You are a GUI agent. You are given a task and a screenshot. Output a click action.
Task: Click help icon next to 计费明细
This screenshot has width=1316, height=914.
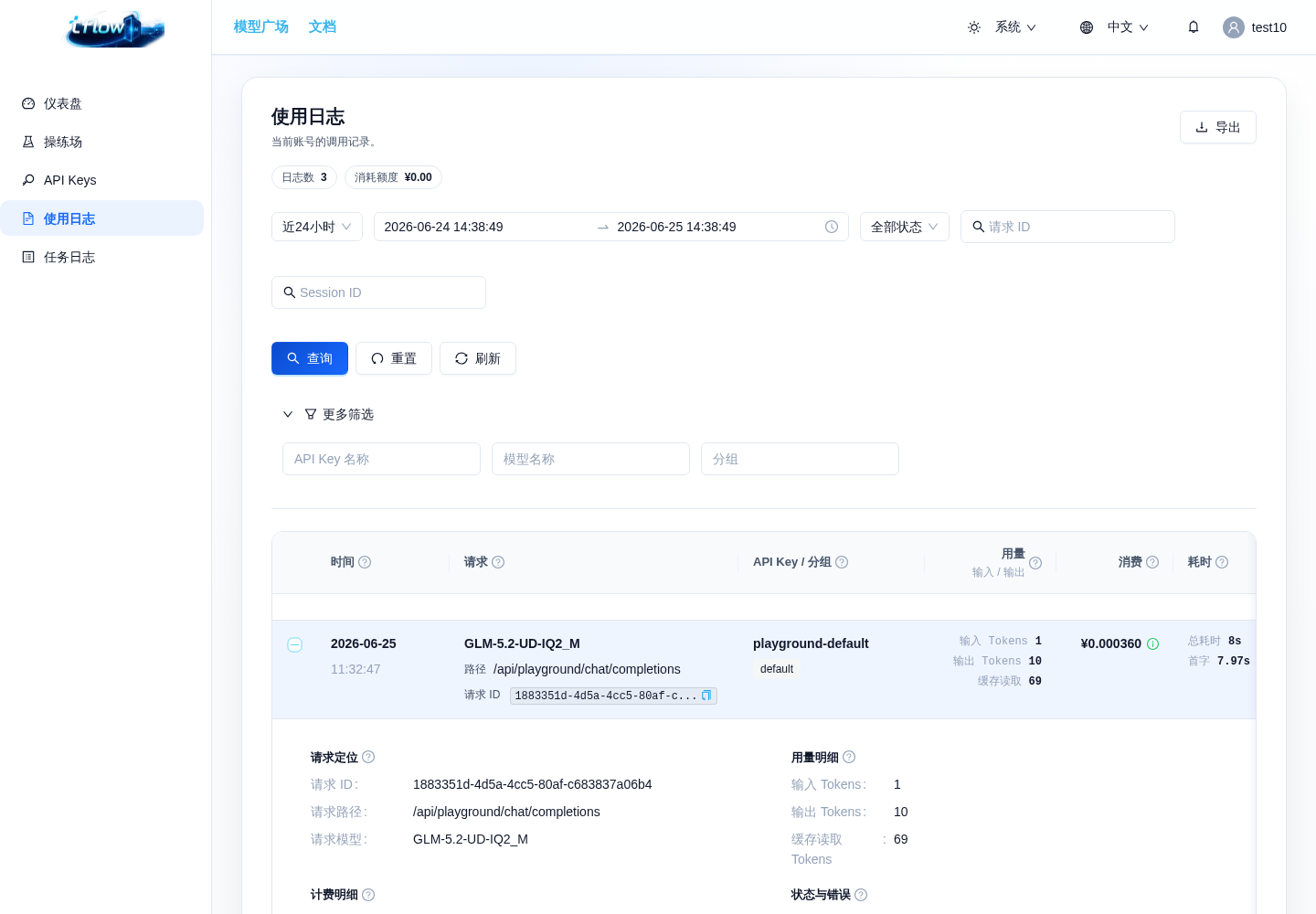click(x=368, y=895)
